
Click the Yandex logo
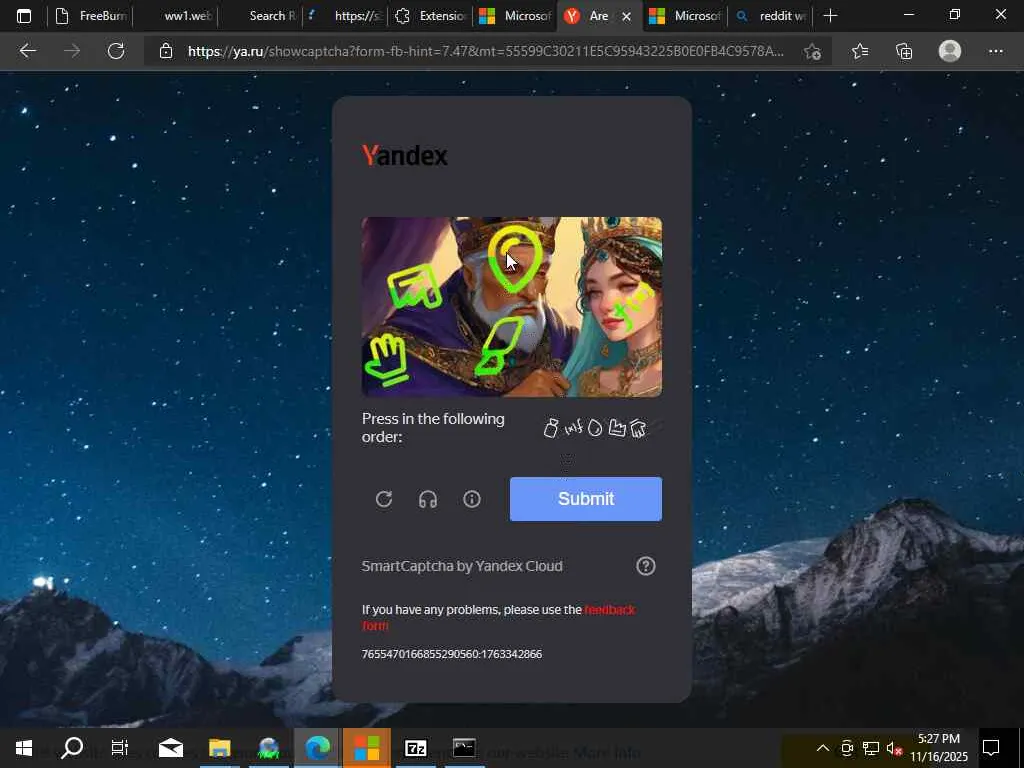[x=405, y=155]
